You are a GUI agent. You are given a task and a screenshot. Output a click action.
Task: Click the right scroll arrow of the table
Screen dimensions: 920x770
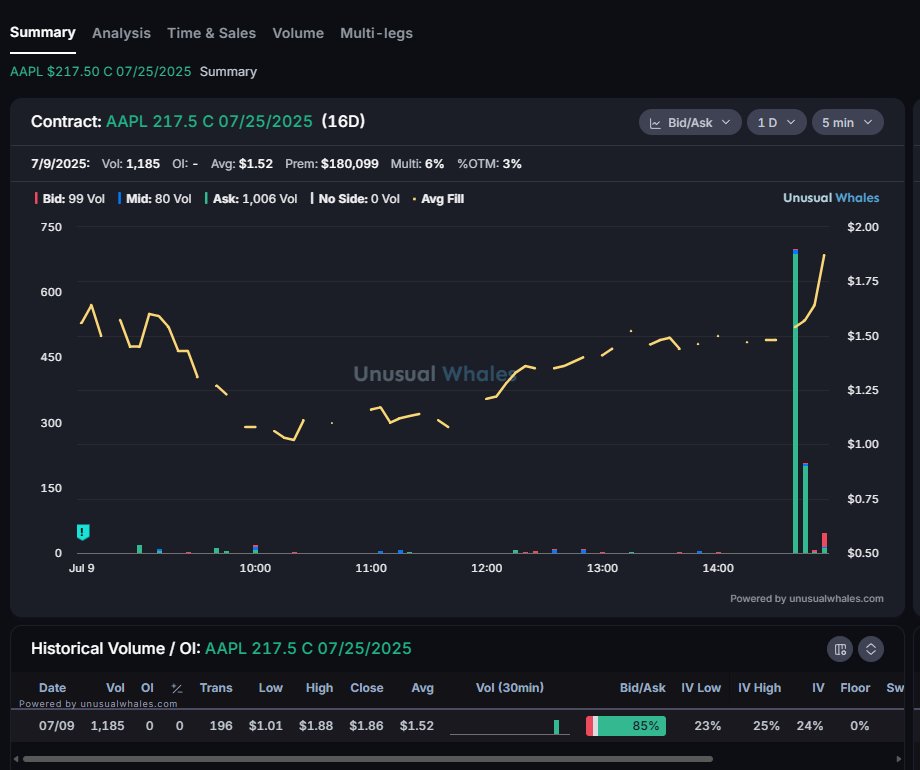898,759
